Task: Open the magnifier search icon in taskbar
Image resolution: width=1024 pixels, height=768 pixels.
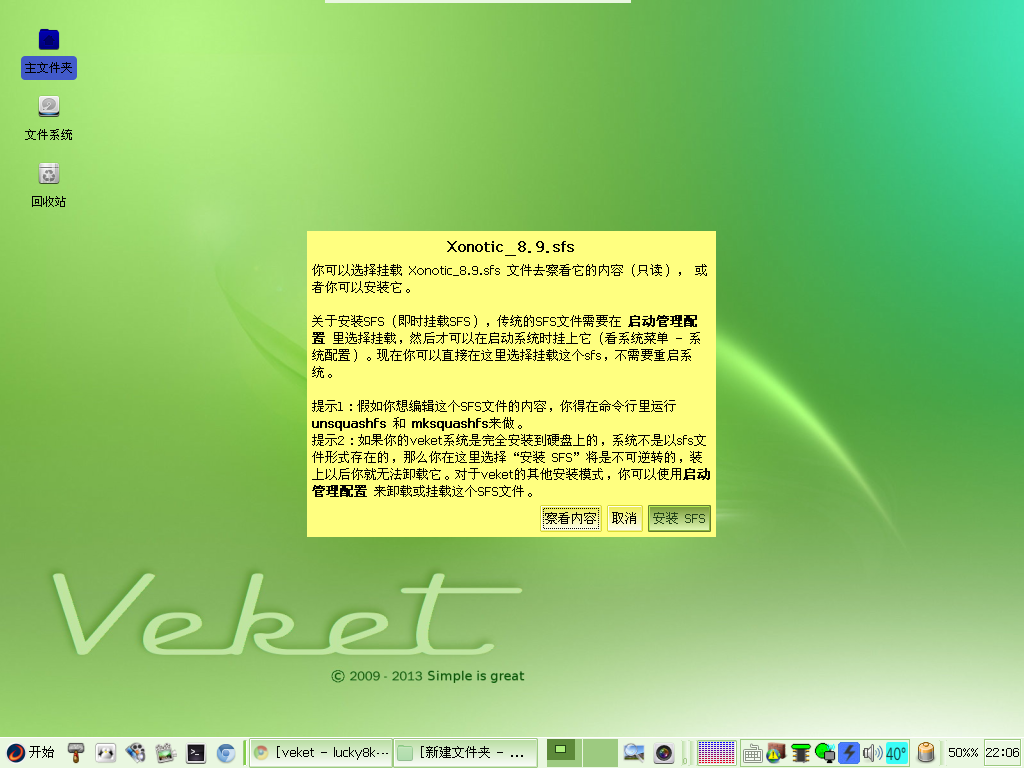Action: pyautogui.click(x=633, y=753)
